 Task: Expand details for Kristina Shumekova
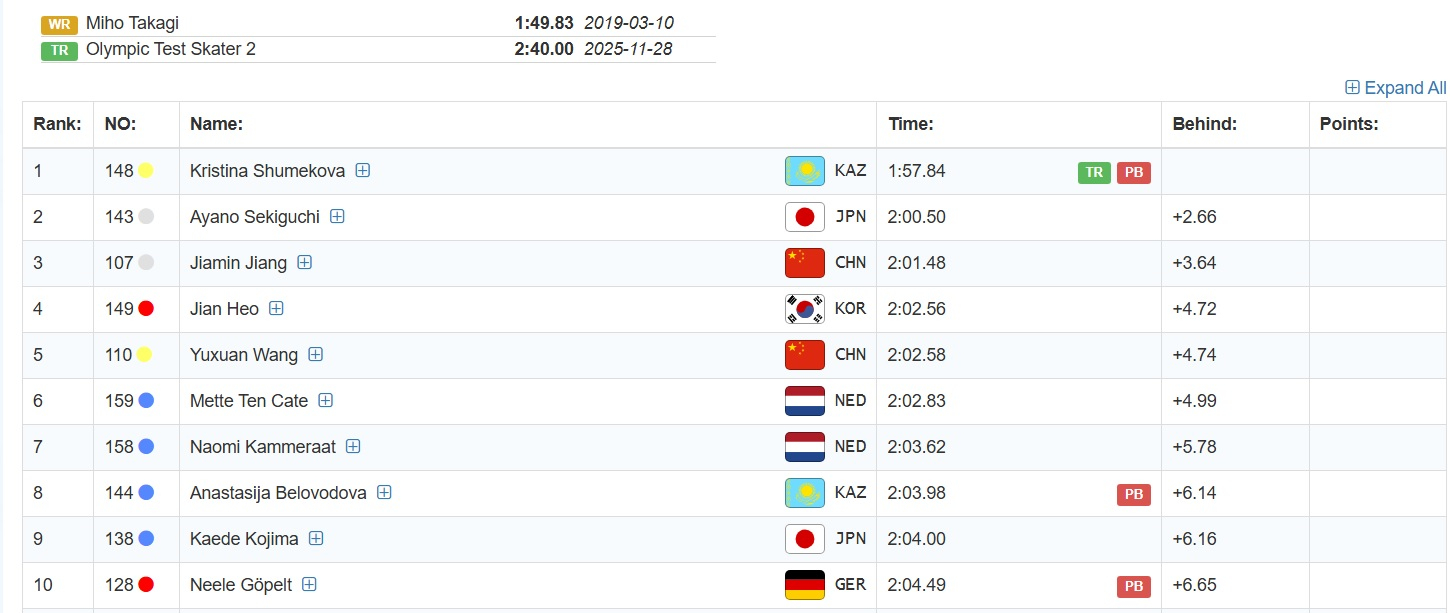tap(363, 170)
